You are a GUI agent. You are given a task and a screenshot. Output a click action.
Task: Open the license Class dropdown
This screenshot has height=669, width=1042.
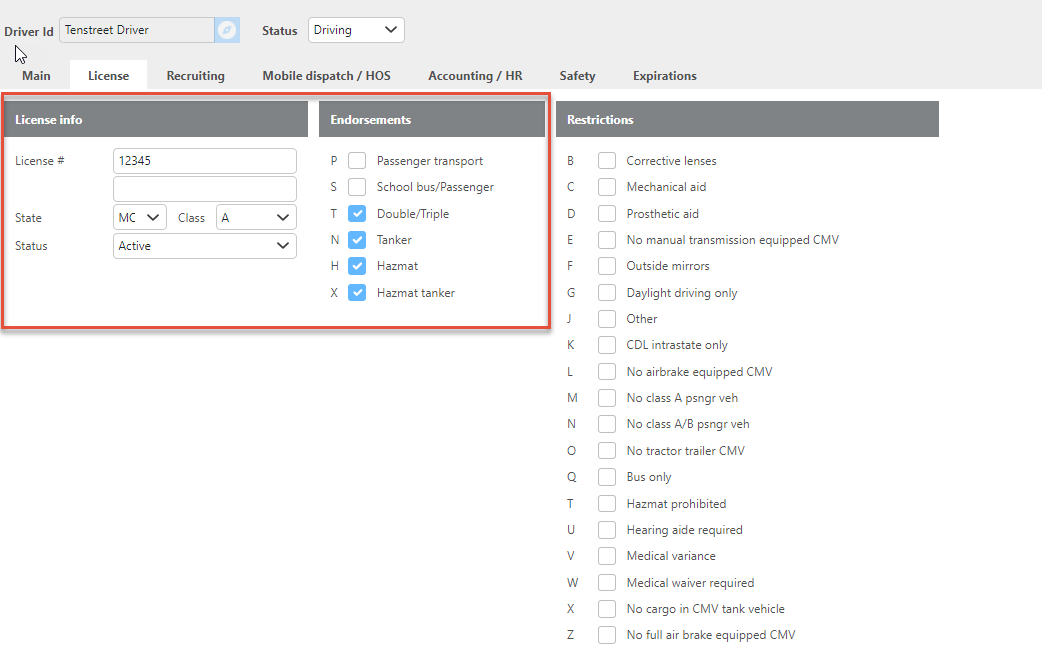(256, 218)
